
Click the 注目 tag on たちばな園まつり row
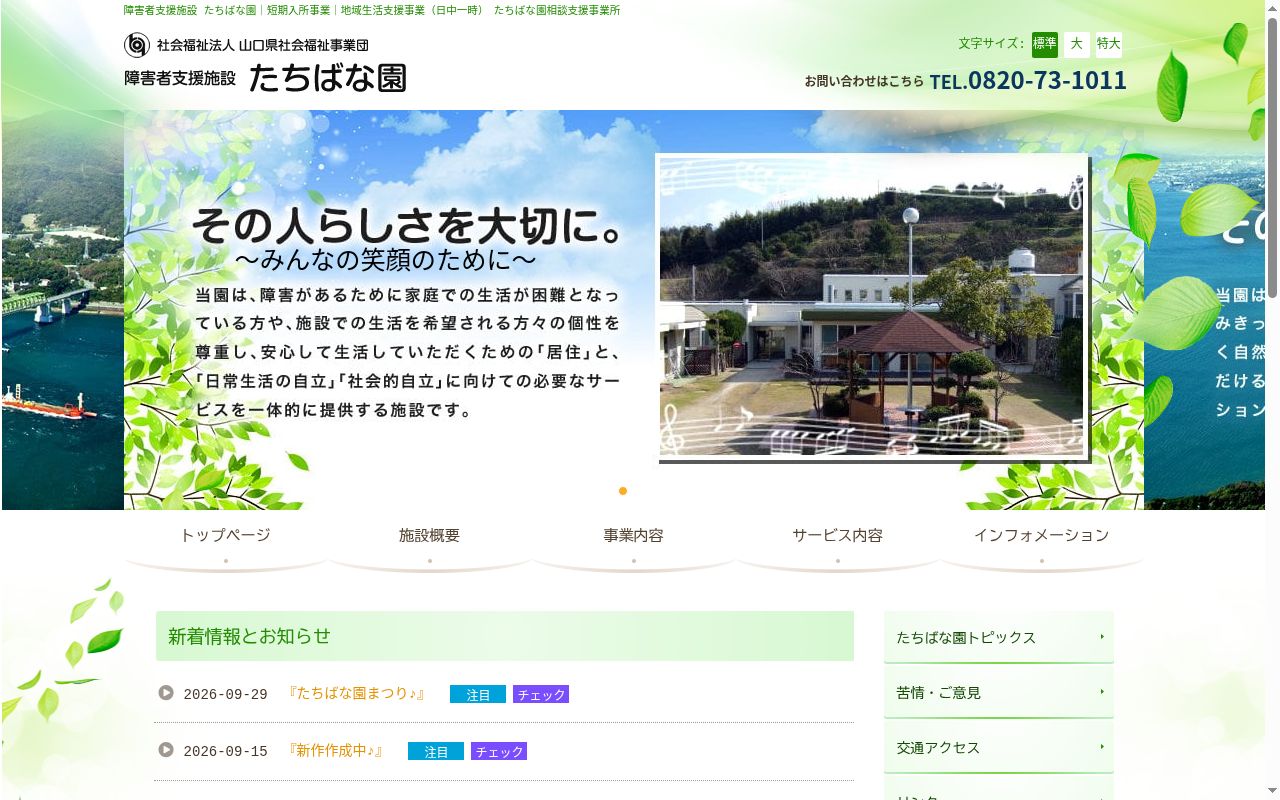point(478,694)
